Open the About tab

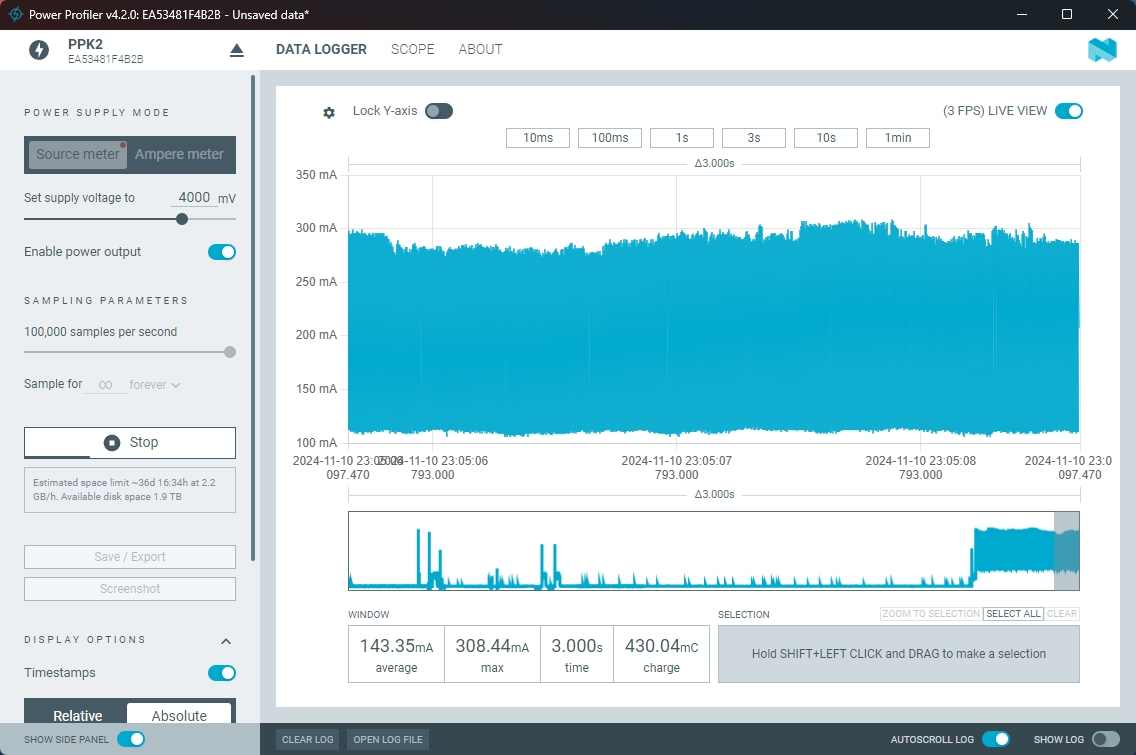(x=480, y=49)
